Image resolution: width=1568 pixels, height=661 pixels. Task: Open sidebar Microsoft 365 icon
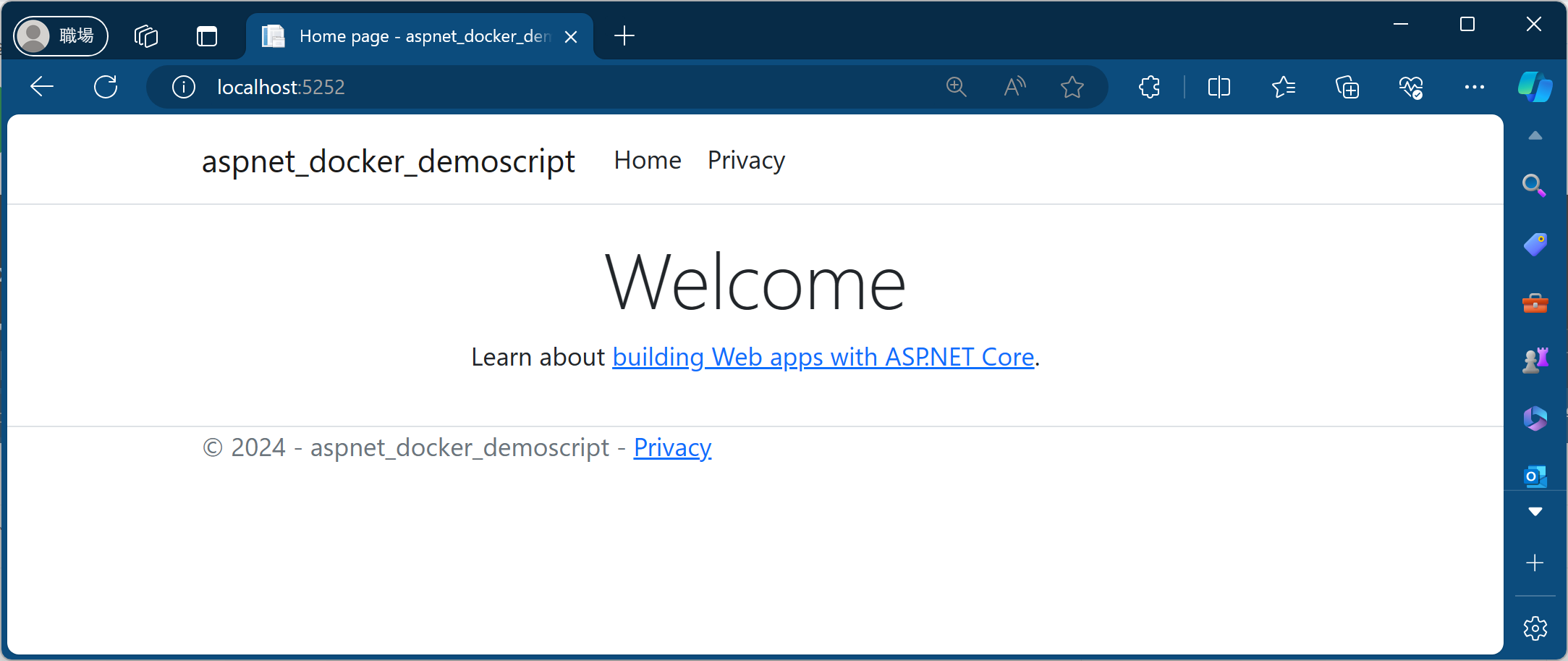(1535, 418)
